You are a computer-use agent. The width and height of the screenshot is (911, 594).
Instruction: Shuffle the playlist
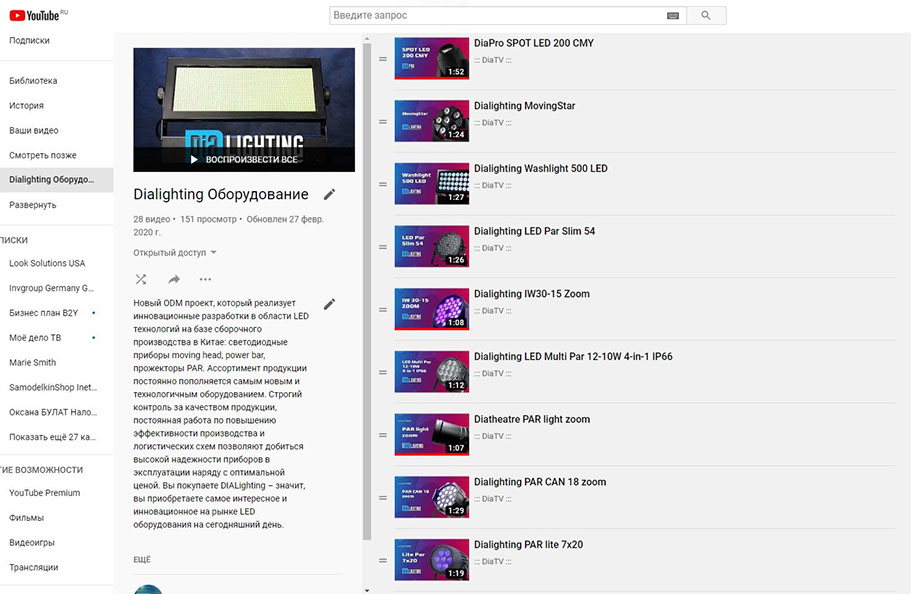pyautogui.click(x=141, y=280)
